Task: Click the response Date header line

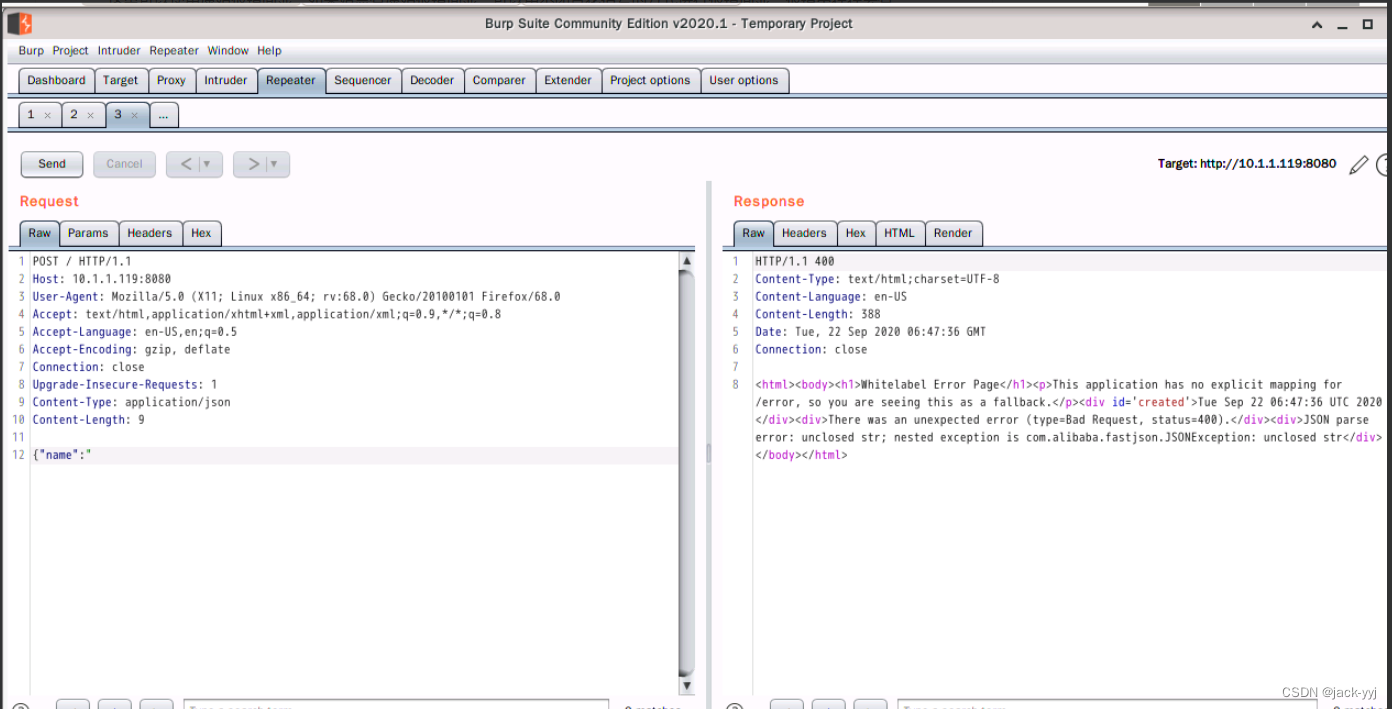Action: coord(870,332)
